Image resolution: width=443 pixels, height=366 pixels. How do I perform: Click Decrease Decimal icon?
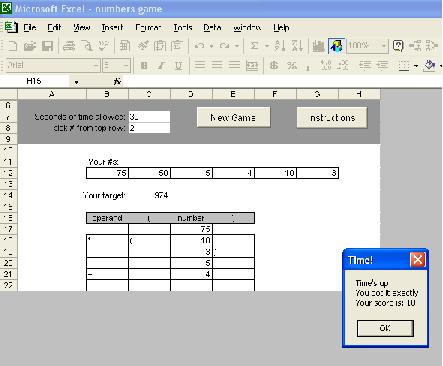click(343, 65)
